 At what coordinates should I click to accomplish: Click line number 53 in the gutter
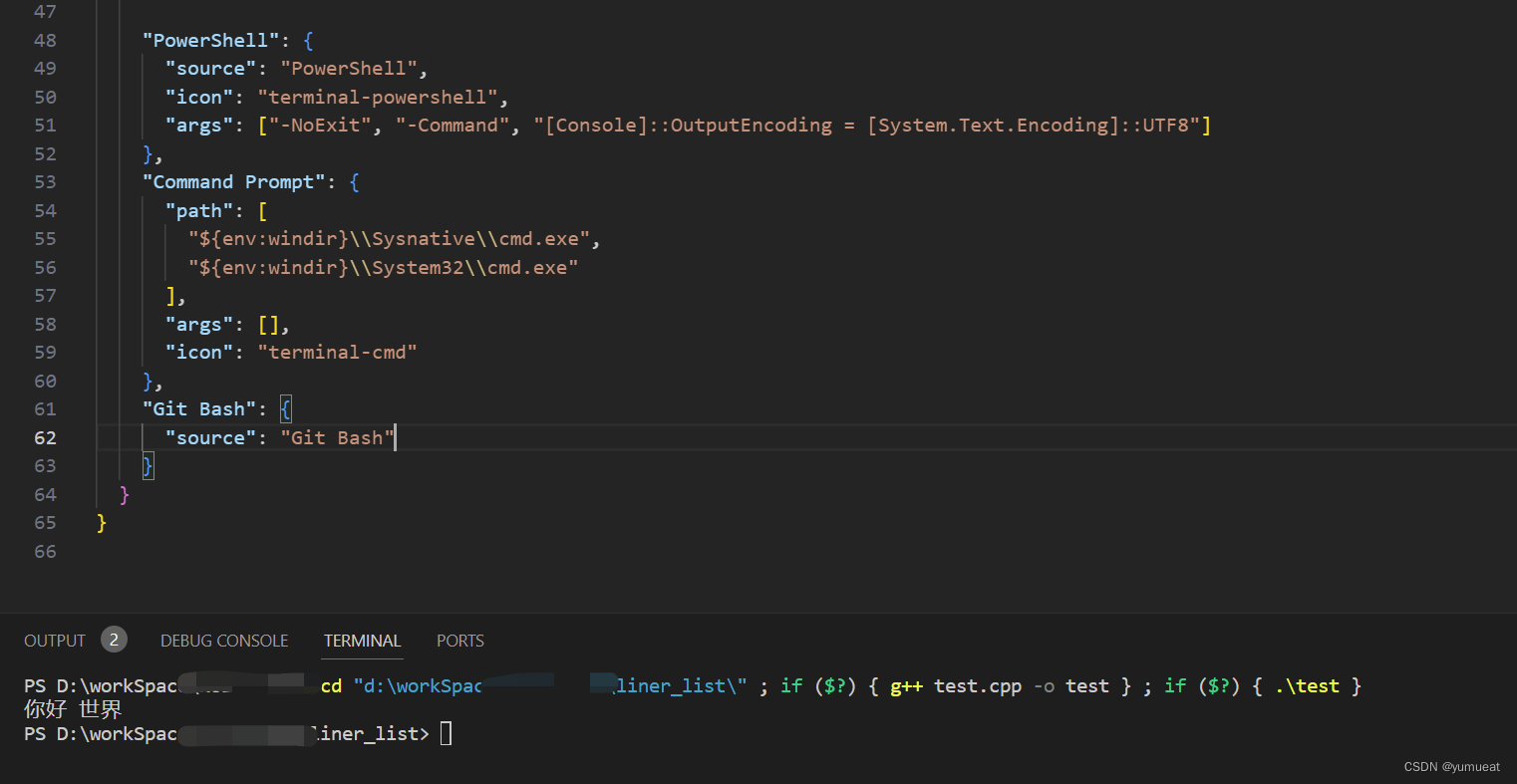45,182
